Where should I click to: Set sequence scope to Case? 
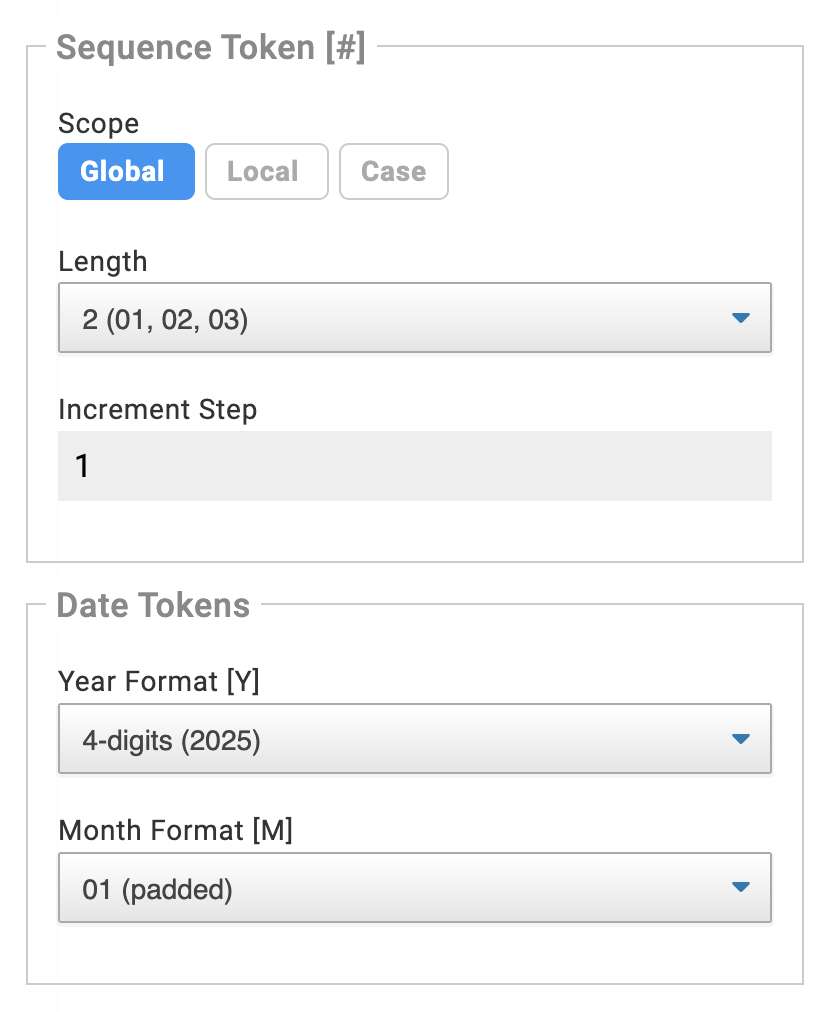[393, 172]
